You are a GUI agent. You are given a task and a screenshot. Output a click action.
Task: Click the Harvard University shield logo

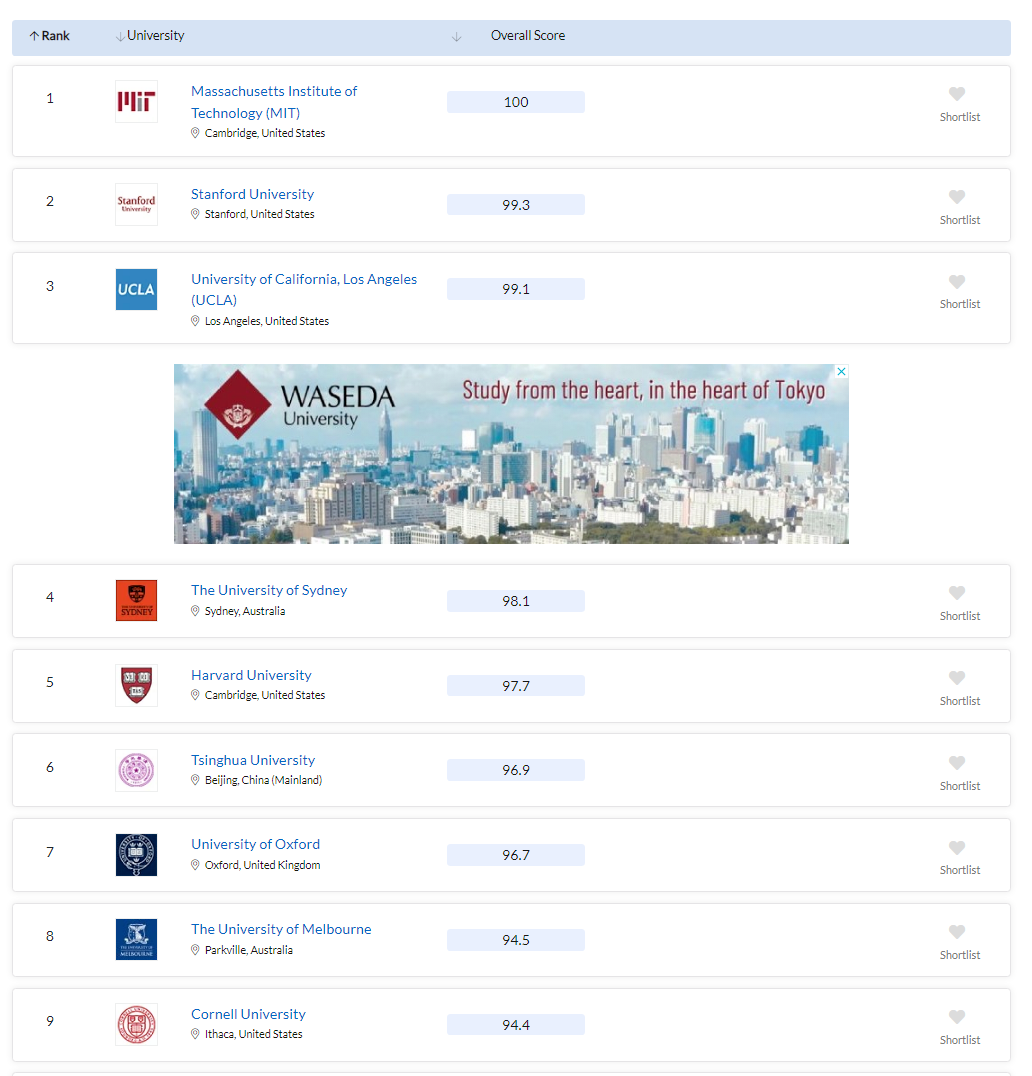click(x=136, y=685)
